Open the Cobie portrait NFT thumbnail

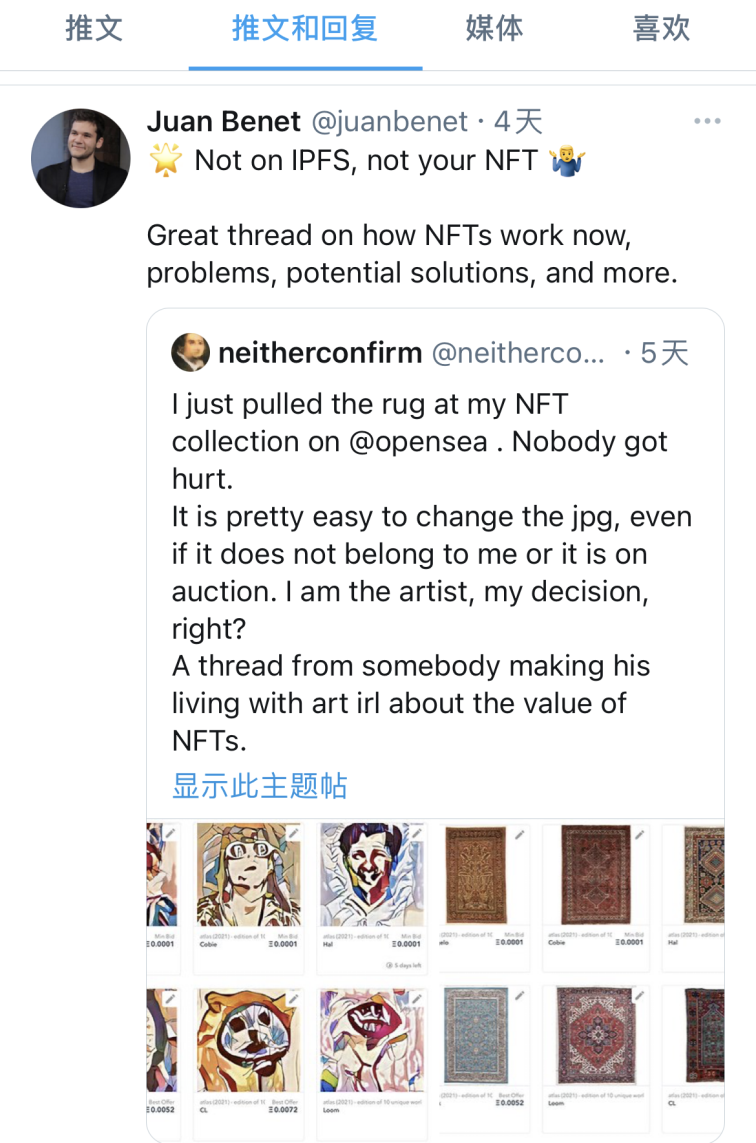click(250, 875)
